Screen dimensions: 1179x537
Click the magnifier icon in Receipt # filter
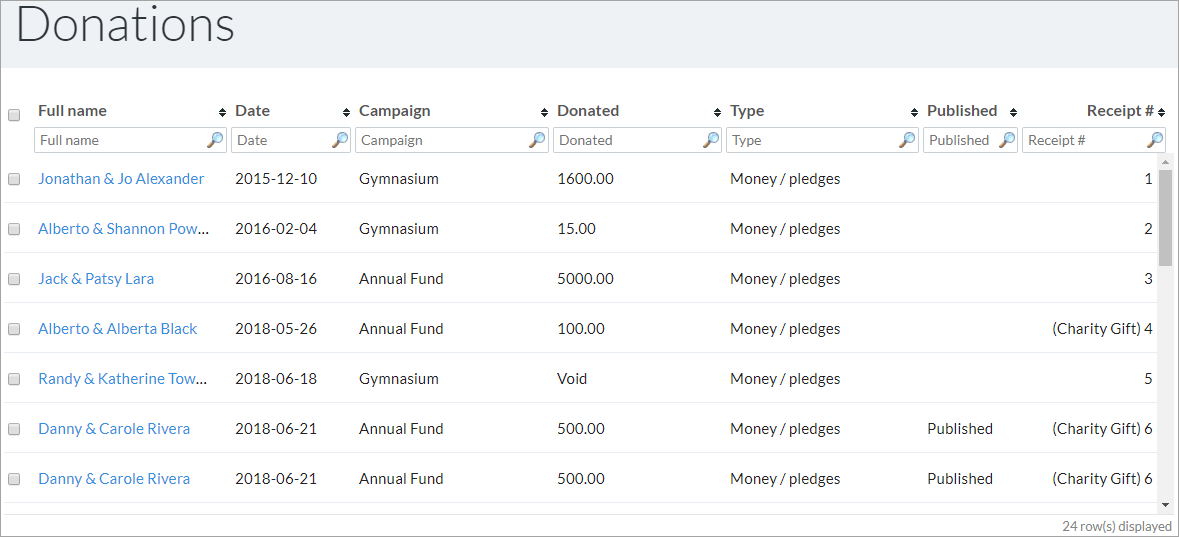[1155, 140]
